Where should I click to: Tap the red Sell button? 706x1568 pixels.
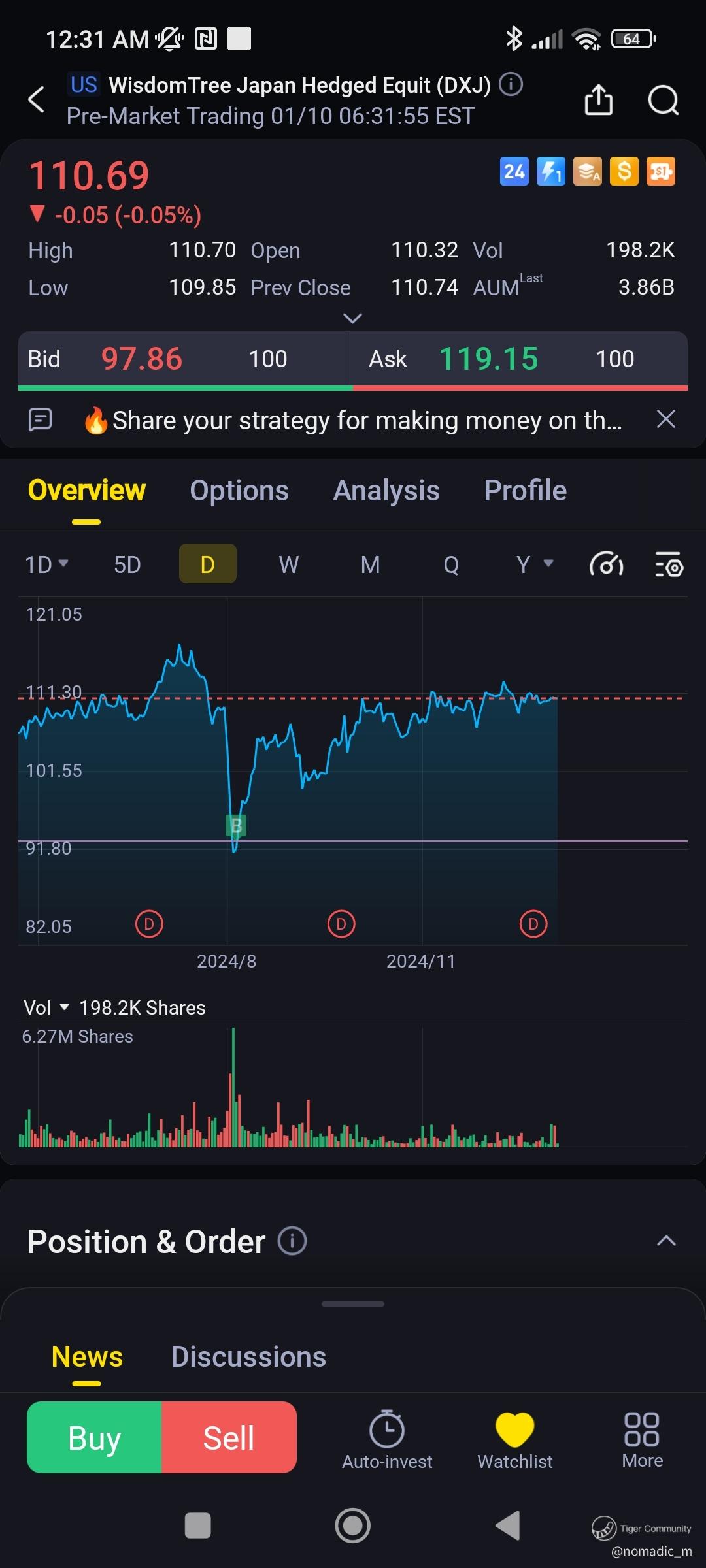229,1437
